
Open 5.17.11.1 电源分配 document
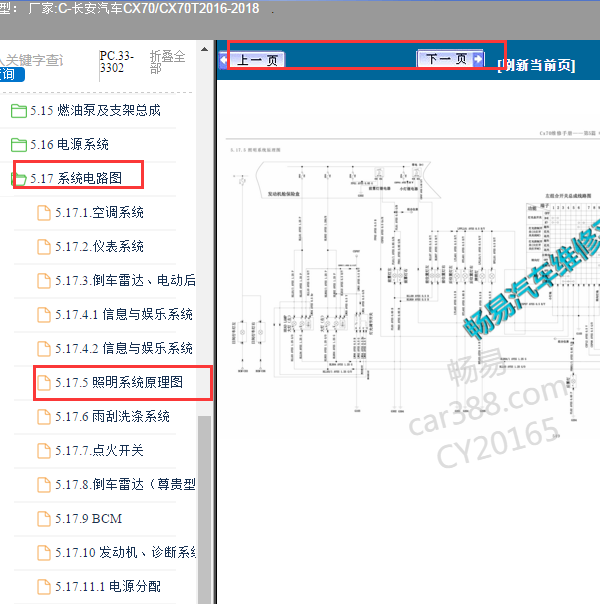coord(107,586)
